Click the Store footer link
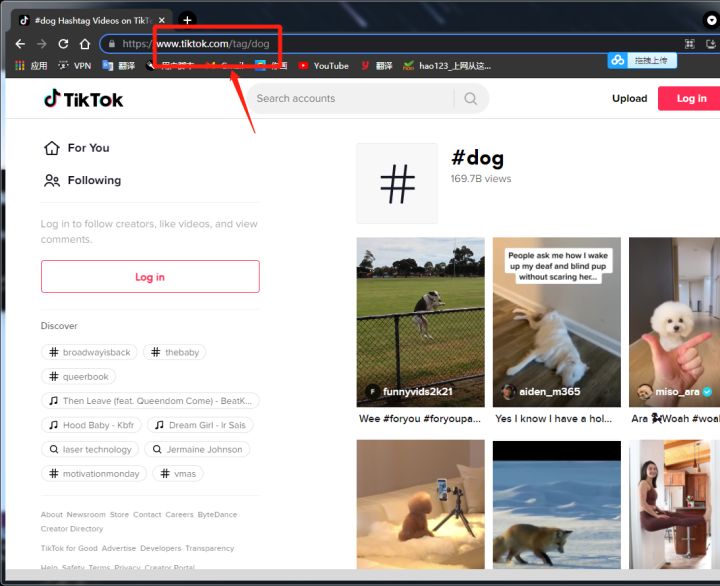This screenshot has height=586, width=720. 119,514
